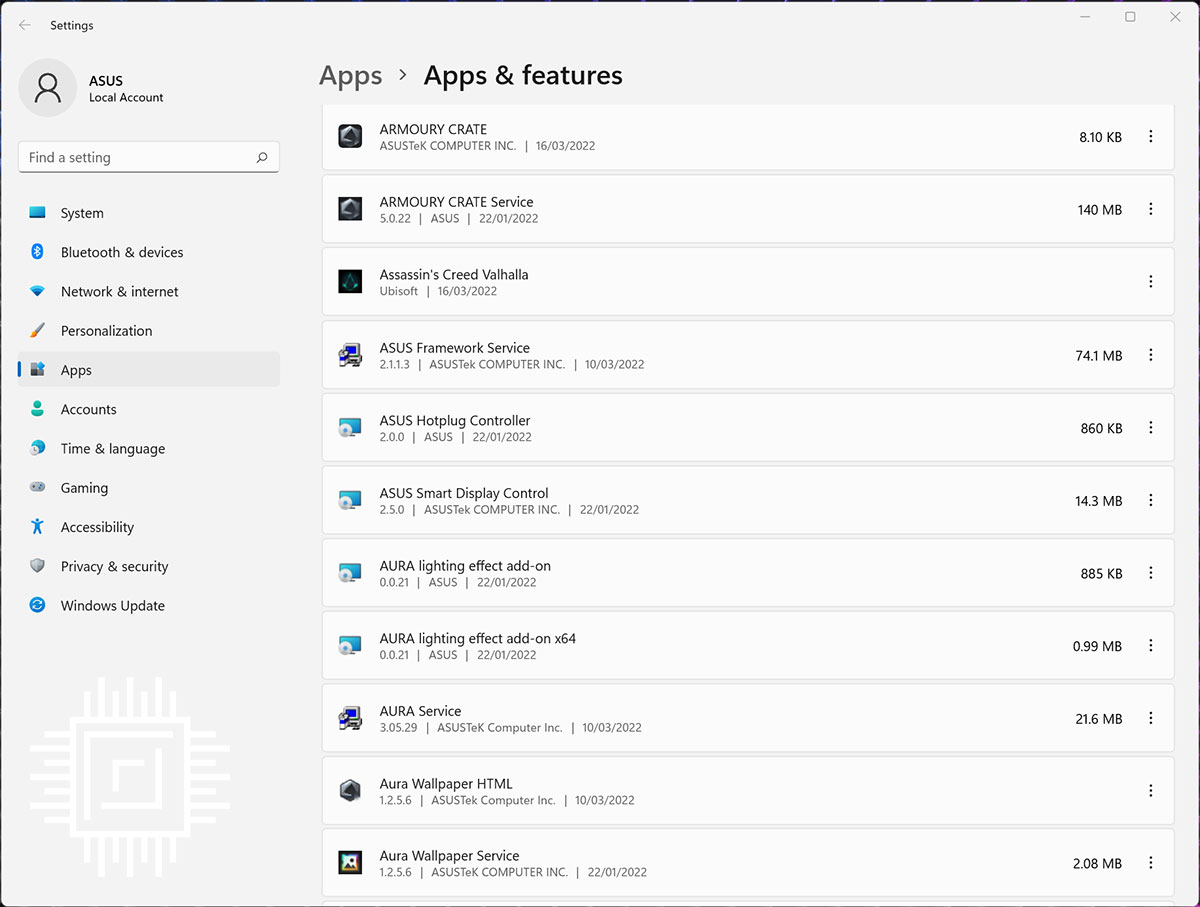Open Accounts settings
The image size is (1200, 907).
pos(149,409)
